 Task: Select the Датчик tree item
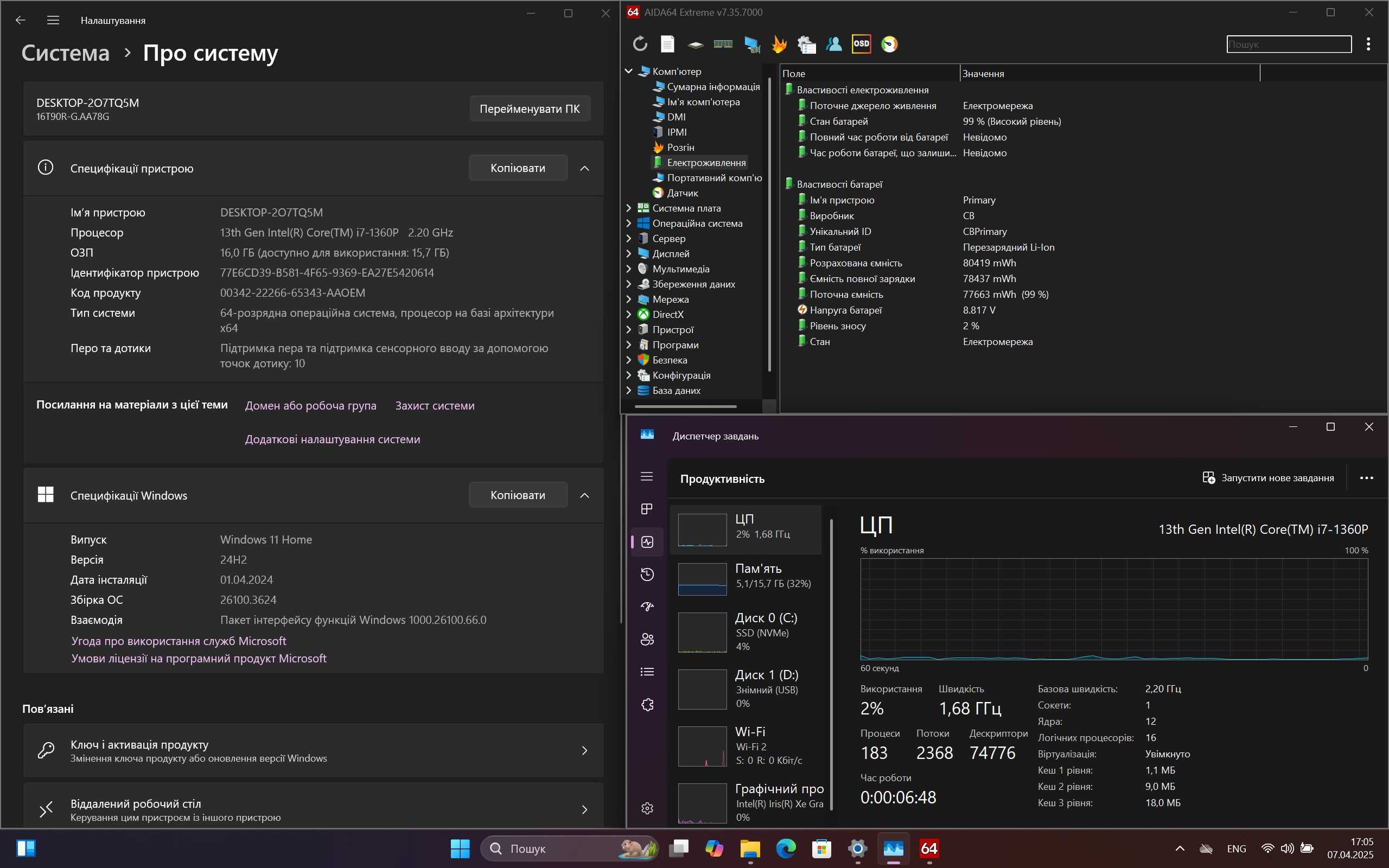click(x=676, y=193)
